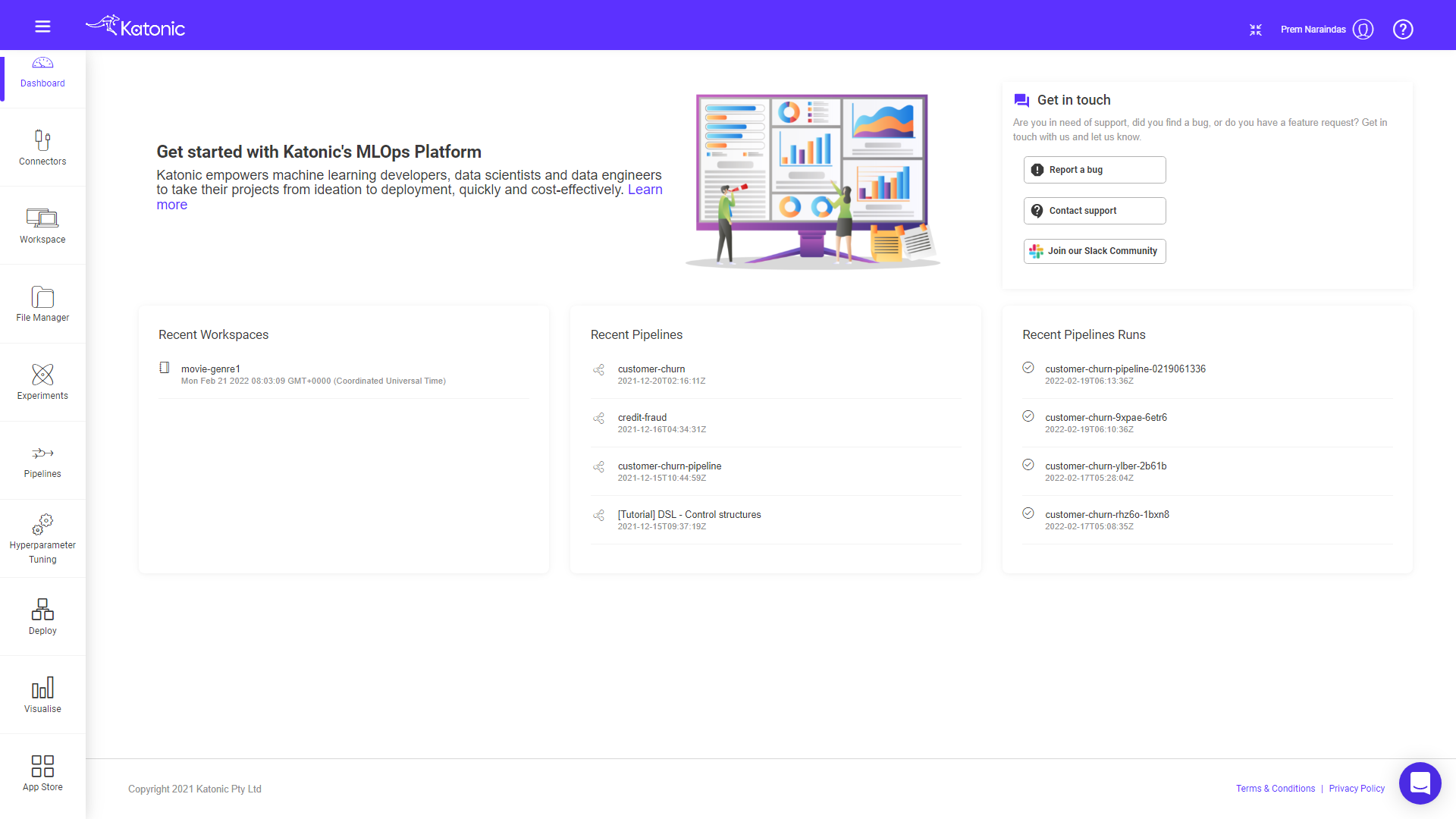Image resolution: width=1456 pixels, height=819 pixels.
Task: Open the help question mark icon
Action: click(1403, 30)
